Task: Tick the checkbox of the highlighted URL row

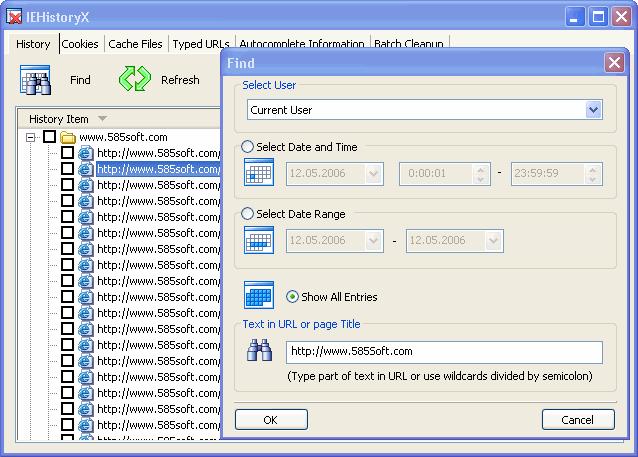Action: pos(68,168)
